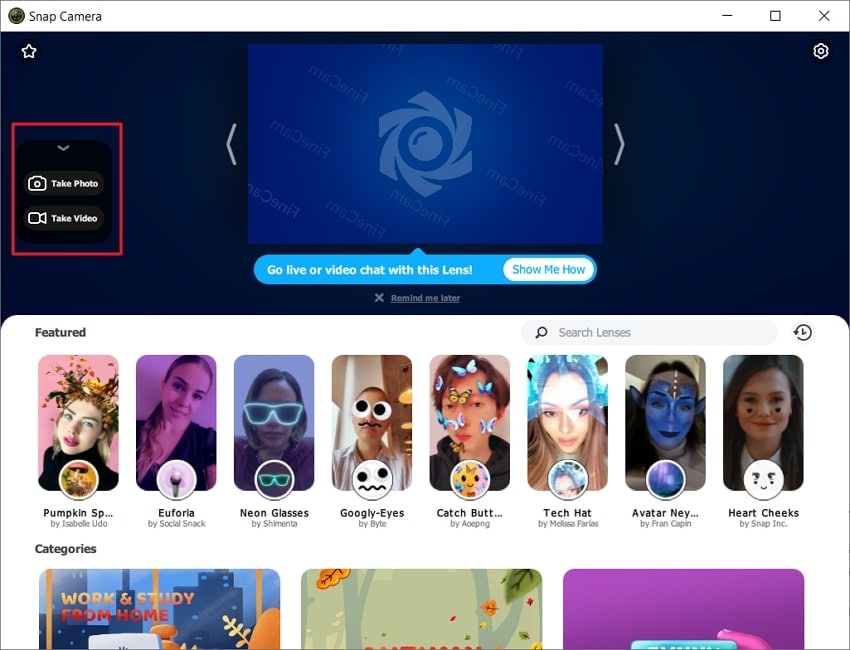Click Catch Butterflies round emoji icon
Viewport: 850px width, 650px height.
pyautogui.click(x=469, y=479)
